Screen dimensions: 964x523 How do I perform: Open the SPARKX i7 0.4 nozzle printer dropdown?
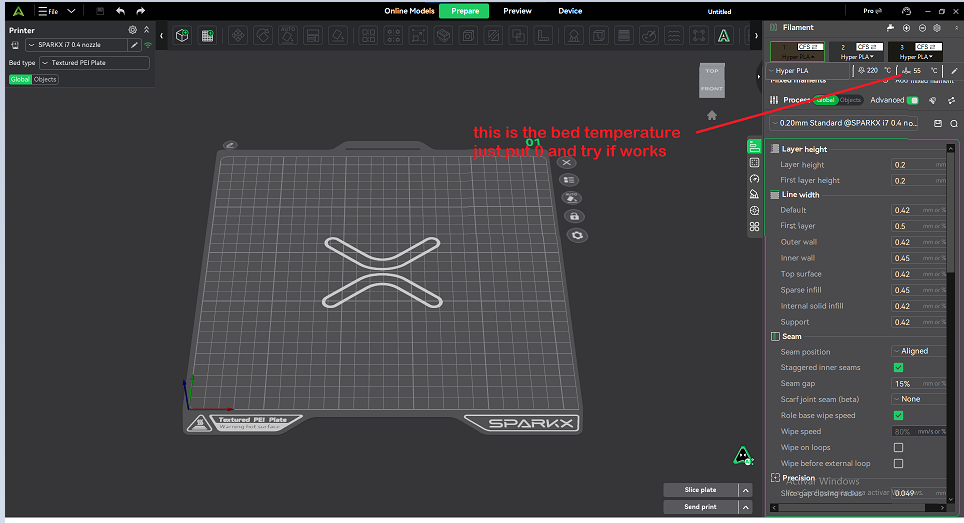point(76,45)
